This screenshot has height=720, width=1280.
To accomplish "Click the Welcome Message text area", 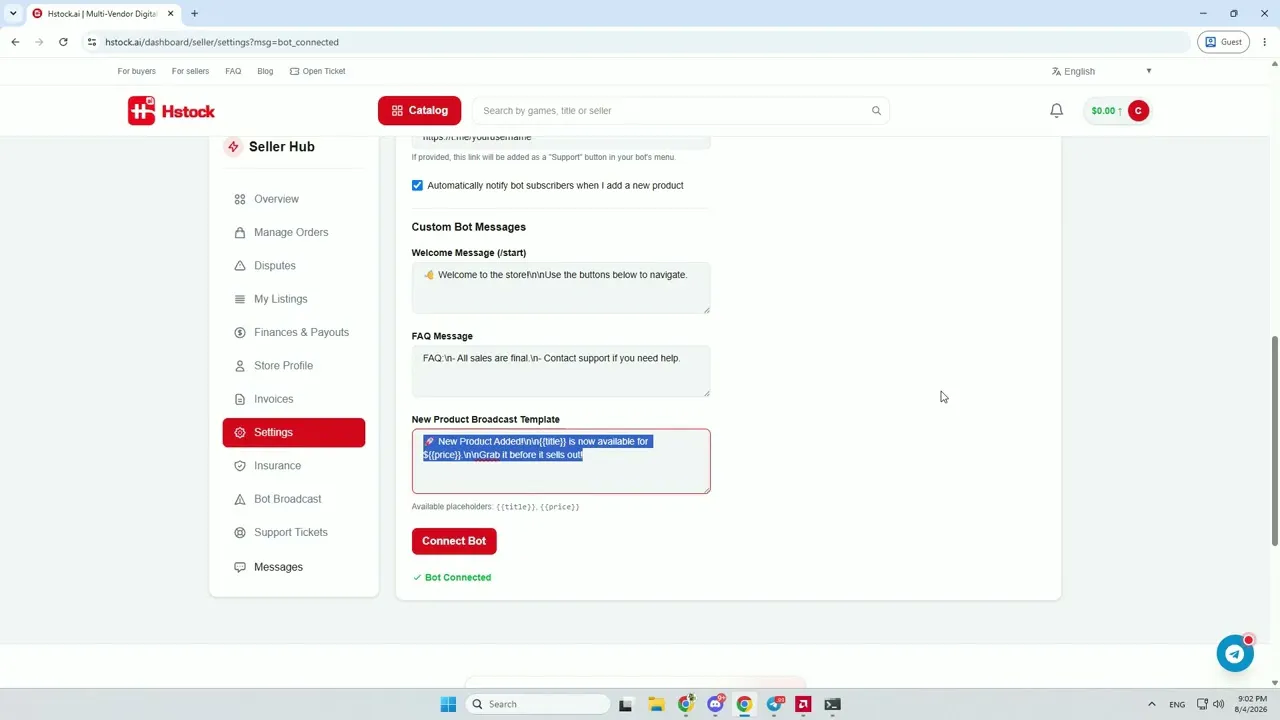I will tap(561, 288).
